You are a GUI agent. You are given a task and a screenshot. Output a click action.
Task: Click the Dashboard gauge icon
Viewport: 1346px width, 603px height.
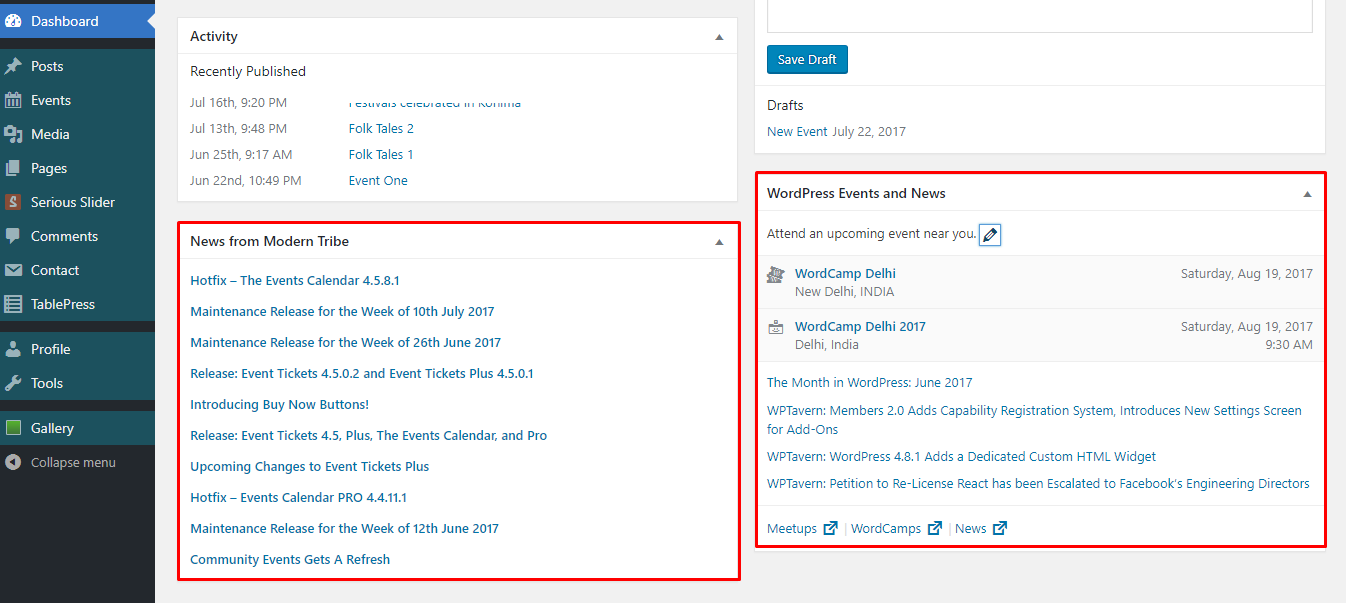tap(13, 21)
